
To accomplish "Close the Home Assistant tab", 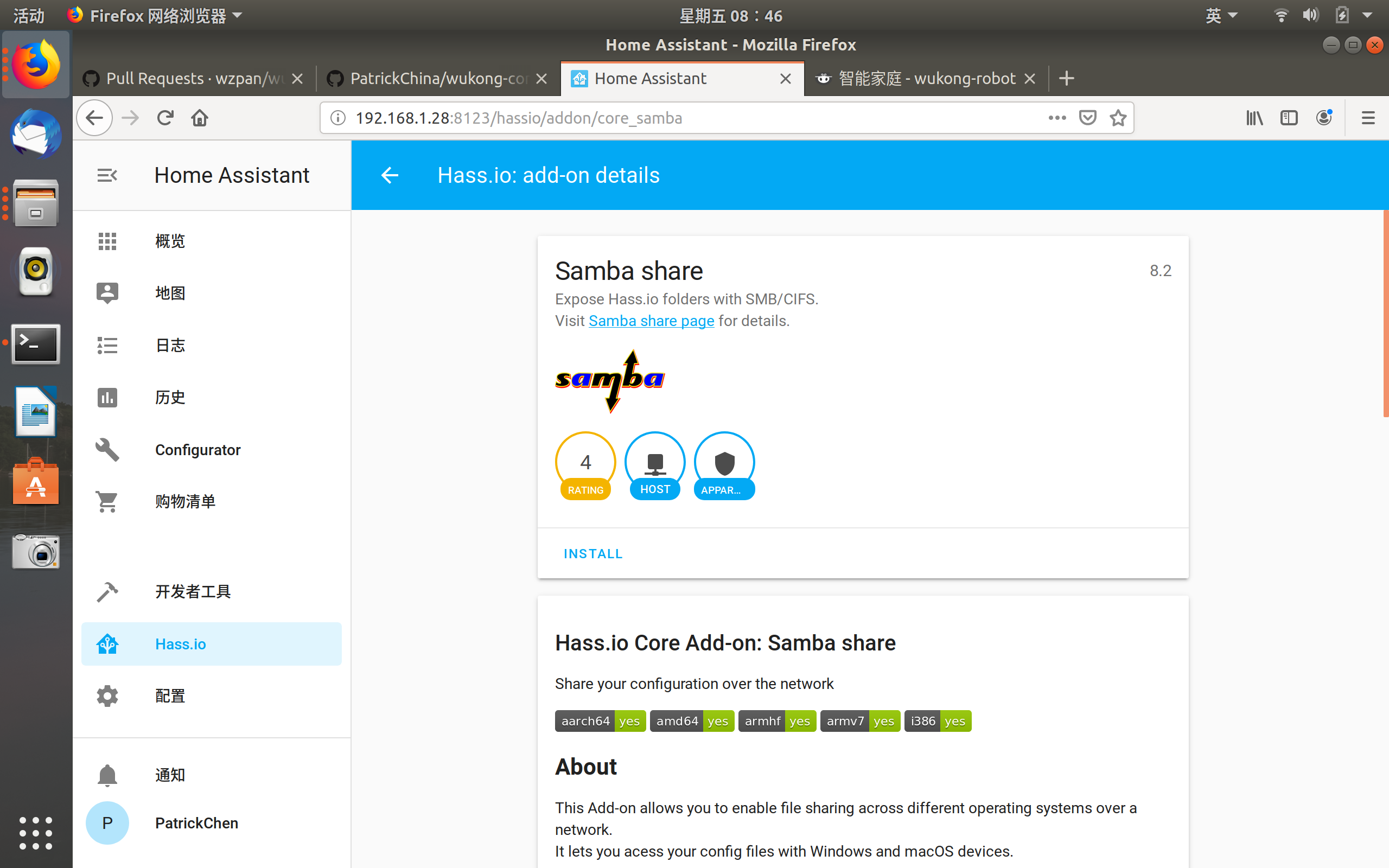I will (786, 79).
